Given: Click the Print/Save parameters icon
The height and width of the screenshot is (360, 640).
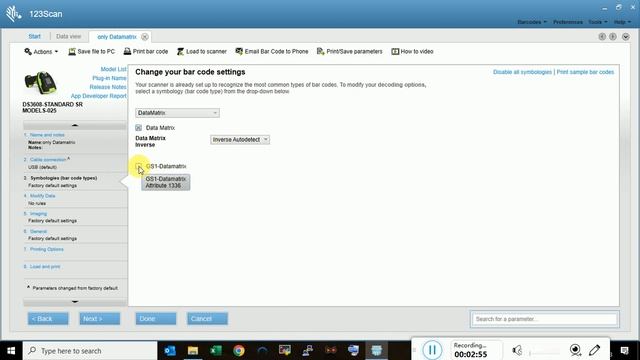Looking at the screenshot, I should coord(321,51).
